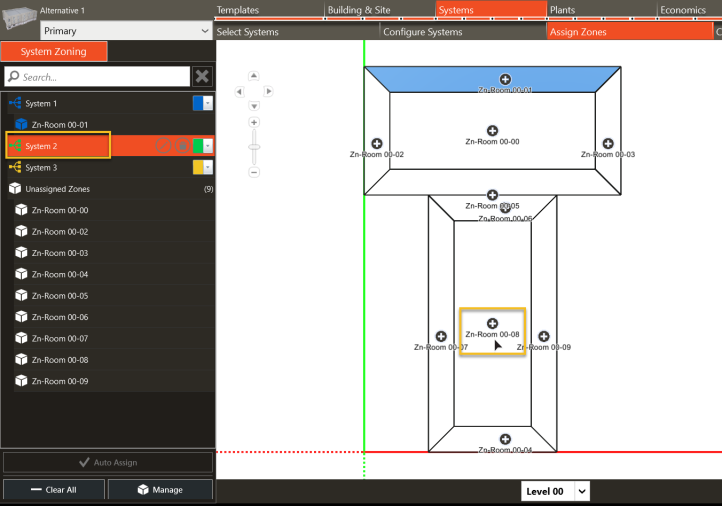Open the Economics tab
The height and width of the screenshot is (506, 722).
click(x=690, y=10)
